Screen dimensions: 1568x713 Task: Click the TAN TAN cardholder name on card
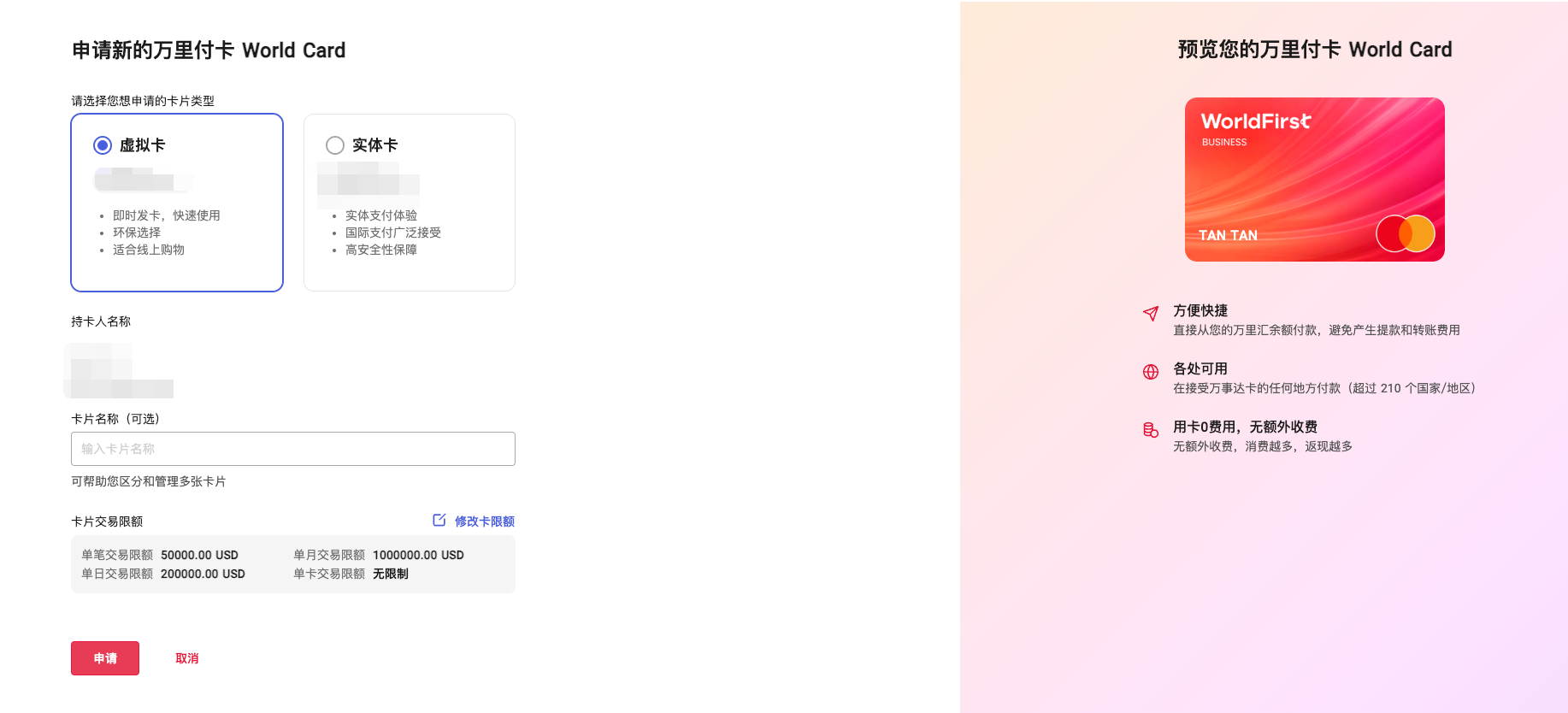[x=1228, y=235]
